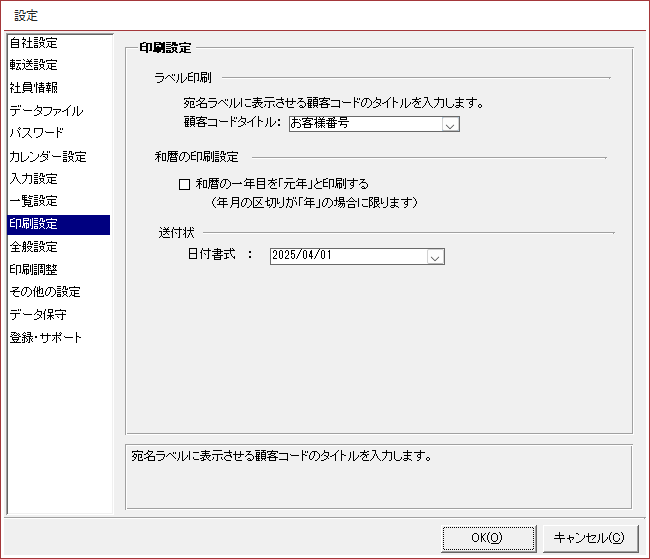Open the データファイル settings page
Image resolution: width=650 pixels, height=559 pixels.
(46, 111)
